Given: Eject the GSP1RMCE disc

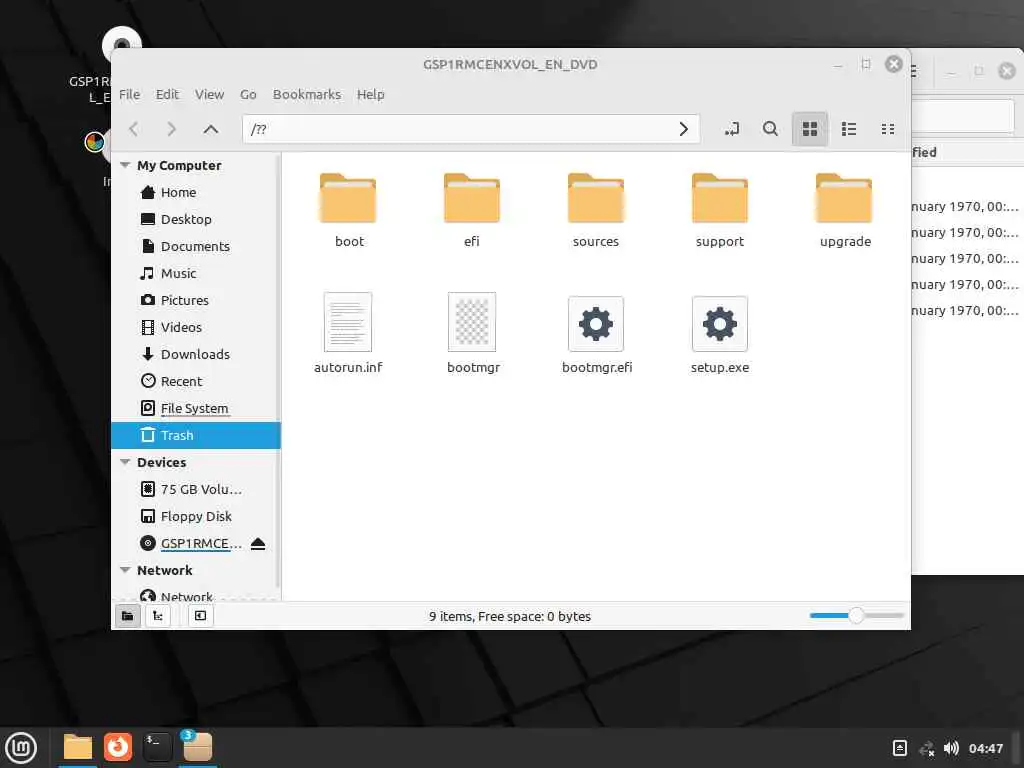Looking at the screenshot, I should click(258, 543).
